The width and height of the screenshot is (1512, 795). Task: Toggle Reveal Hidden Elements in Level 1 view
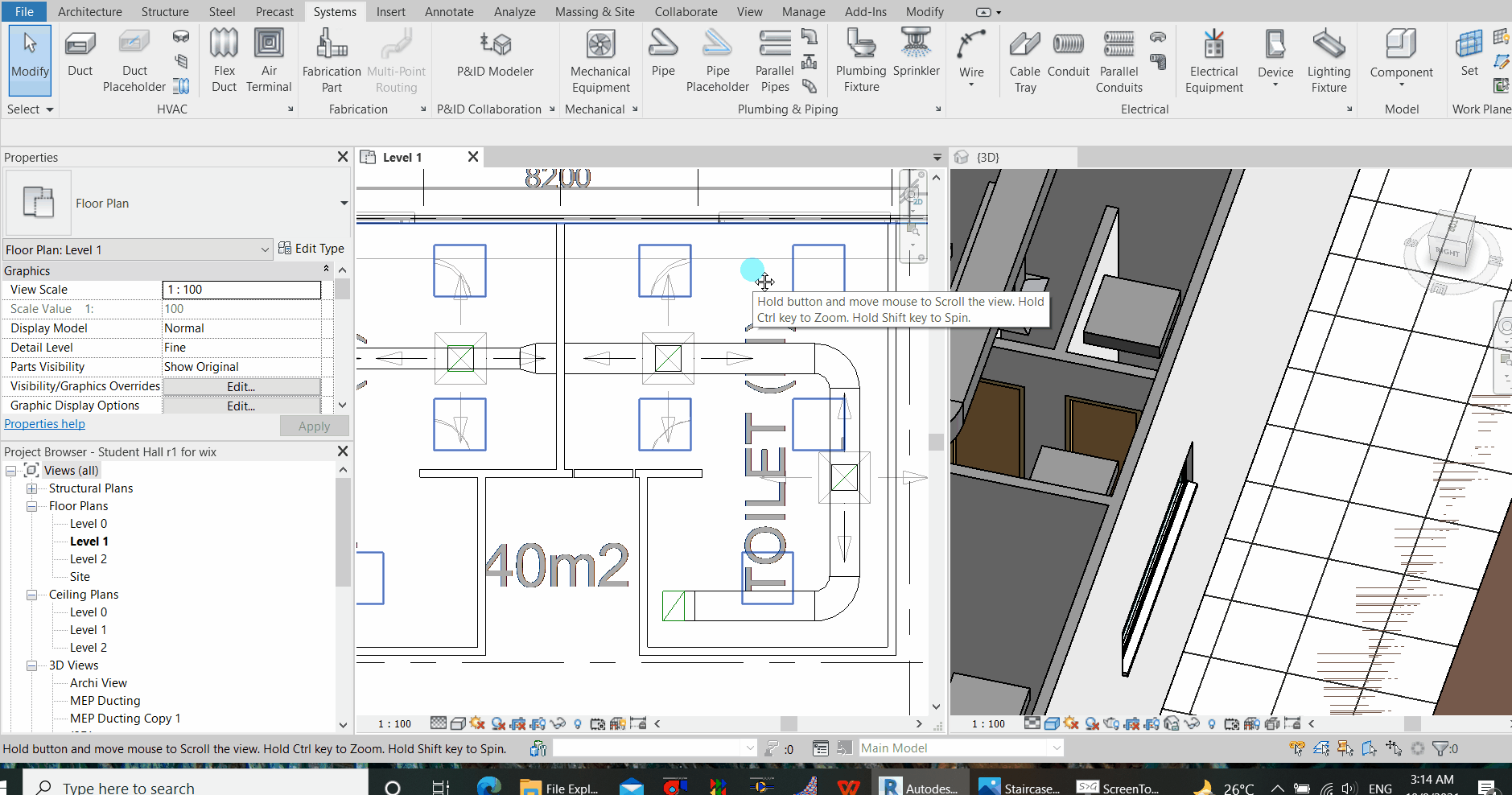(x=577, y=723)
